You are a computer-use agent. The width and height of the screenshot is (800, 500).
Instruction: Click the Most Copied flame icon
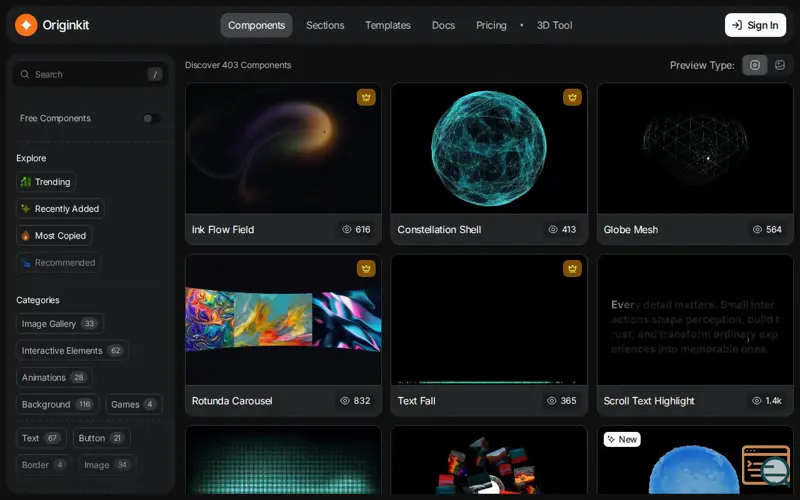tap(26, 236)
